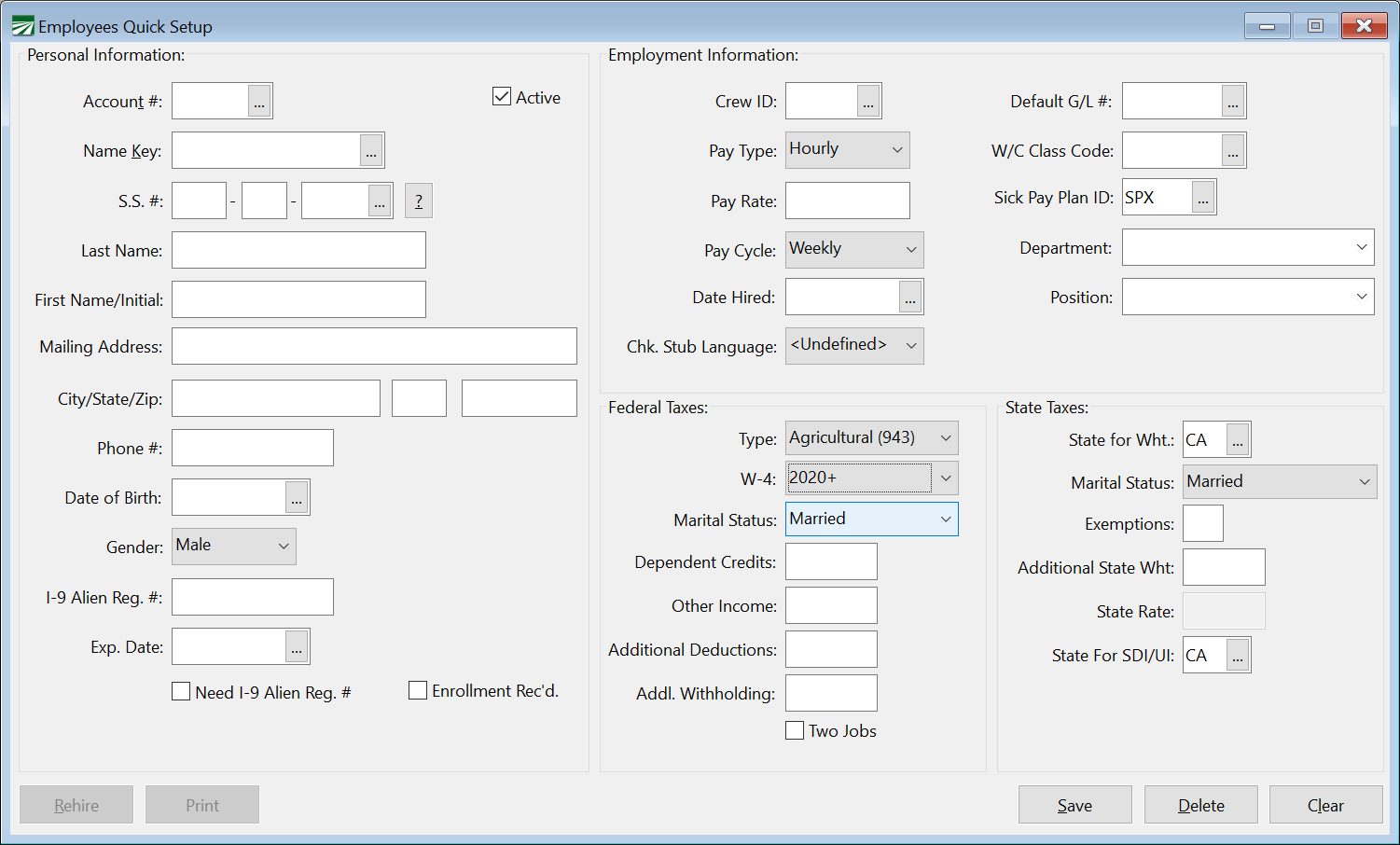Image resolution: width=1400 pixels, height=845 pixels.
Task: Click the Clear button
Action: point(1326,805)
